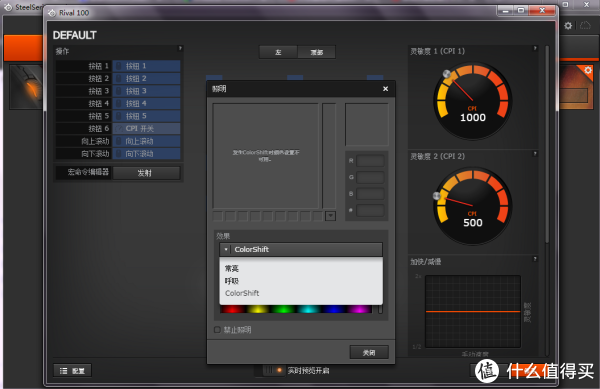The height and width of the screenshot is (389, 600).
Task: Click the small scrollbar beside the gradient bar
Action: (380, 309)
